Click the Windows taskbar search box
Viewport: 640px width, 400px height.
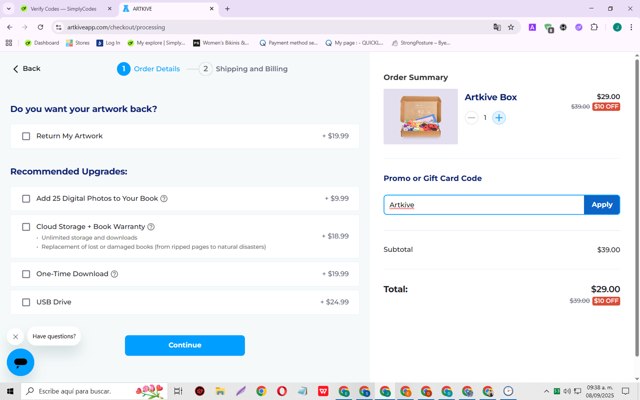tap(94, 391)
